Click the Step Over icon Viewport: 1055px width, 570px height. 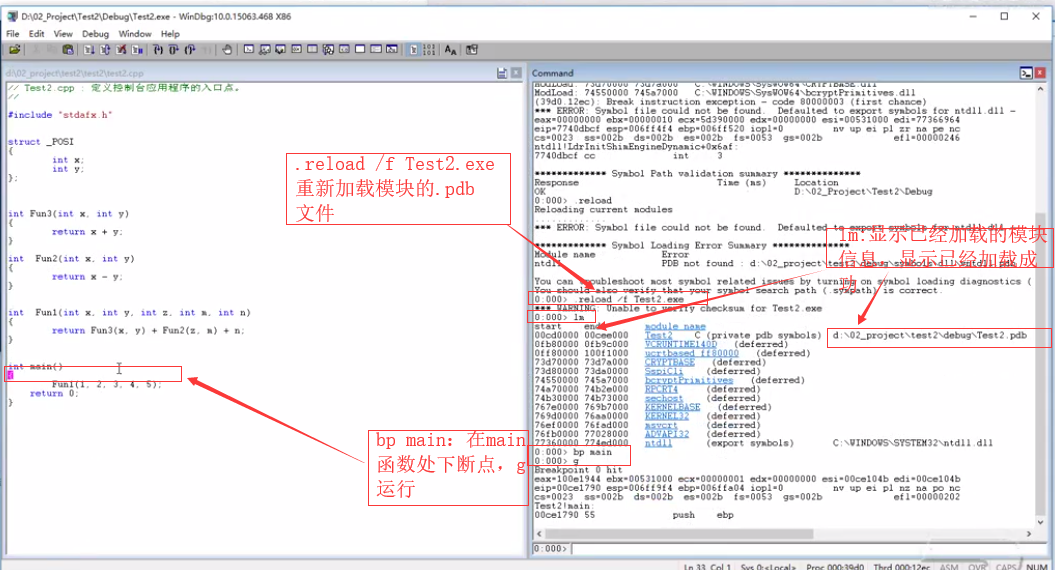coord(174,50)
